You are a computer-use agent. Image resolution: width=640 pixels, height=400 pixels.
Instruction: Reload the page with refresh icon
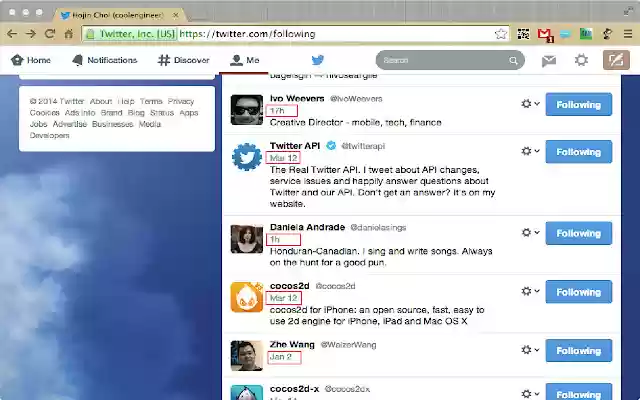point(50,33)
